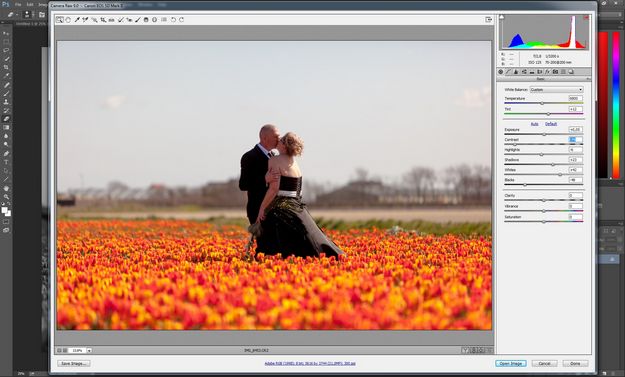
Task: Open the Basic panel flyout menu
Action: pos(588,79)
